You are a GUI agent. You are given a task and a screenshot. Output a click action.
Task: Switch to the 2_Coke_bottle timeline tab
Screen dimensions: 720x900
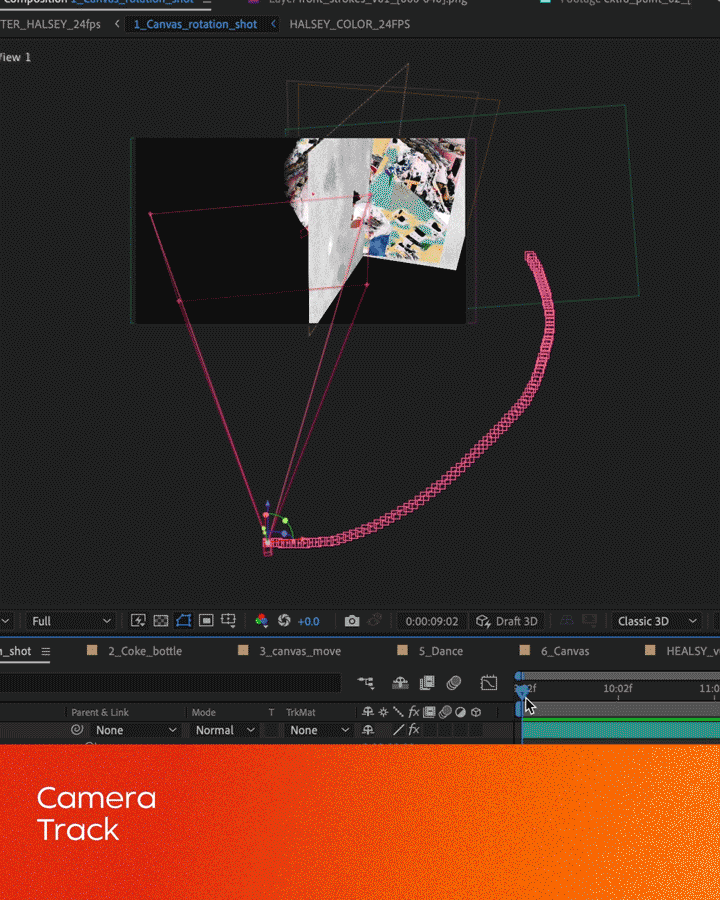coord(145,651)
